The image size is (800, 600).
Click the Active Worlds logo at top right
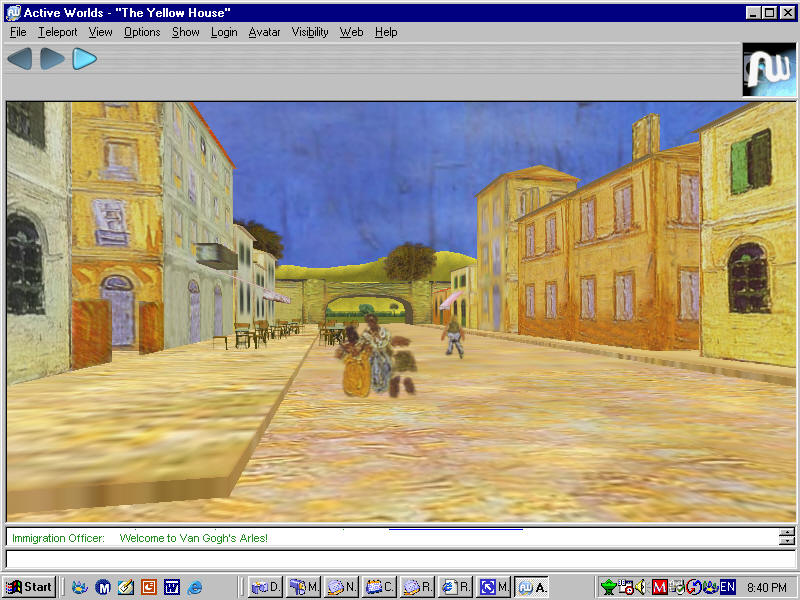(x=768, y=70)
